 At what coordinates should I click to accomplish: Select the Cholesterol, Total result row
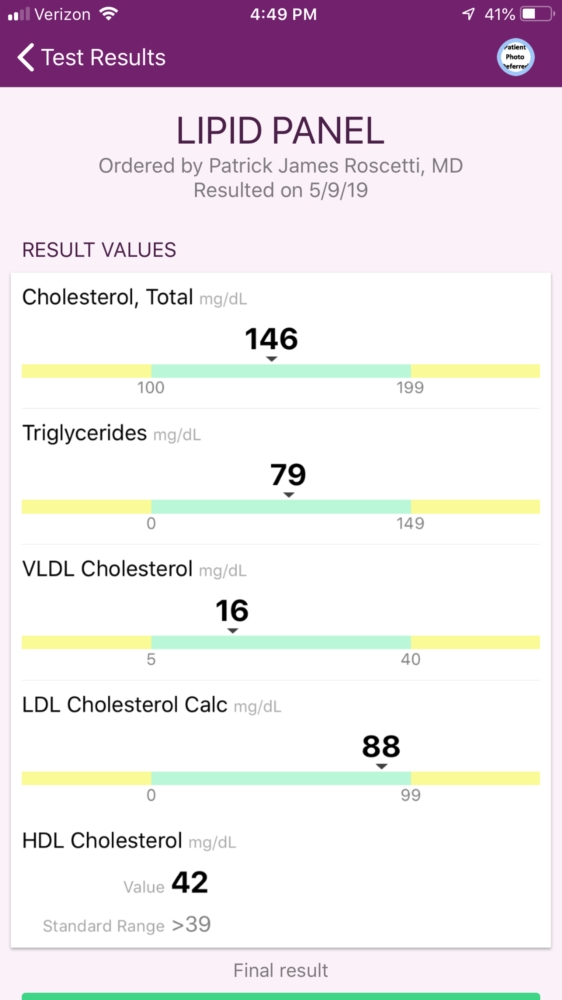(x=281, y=341)
